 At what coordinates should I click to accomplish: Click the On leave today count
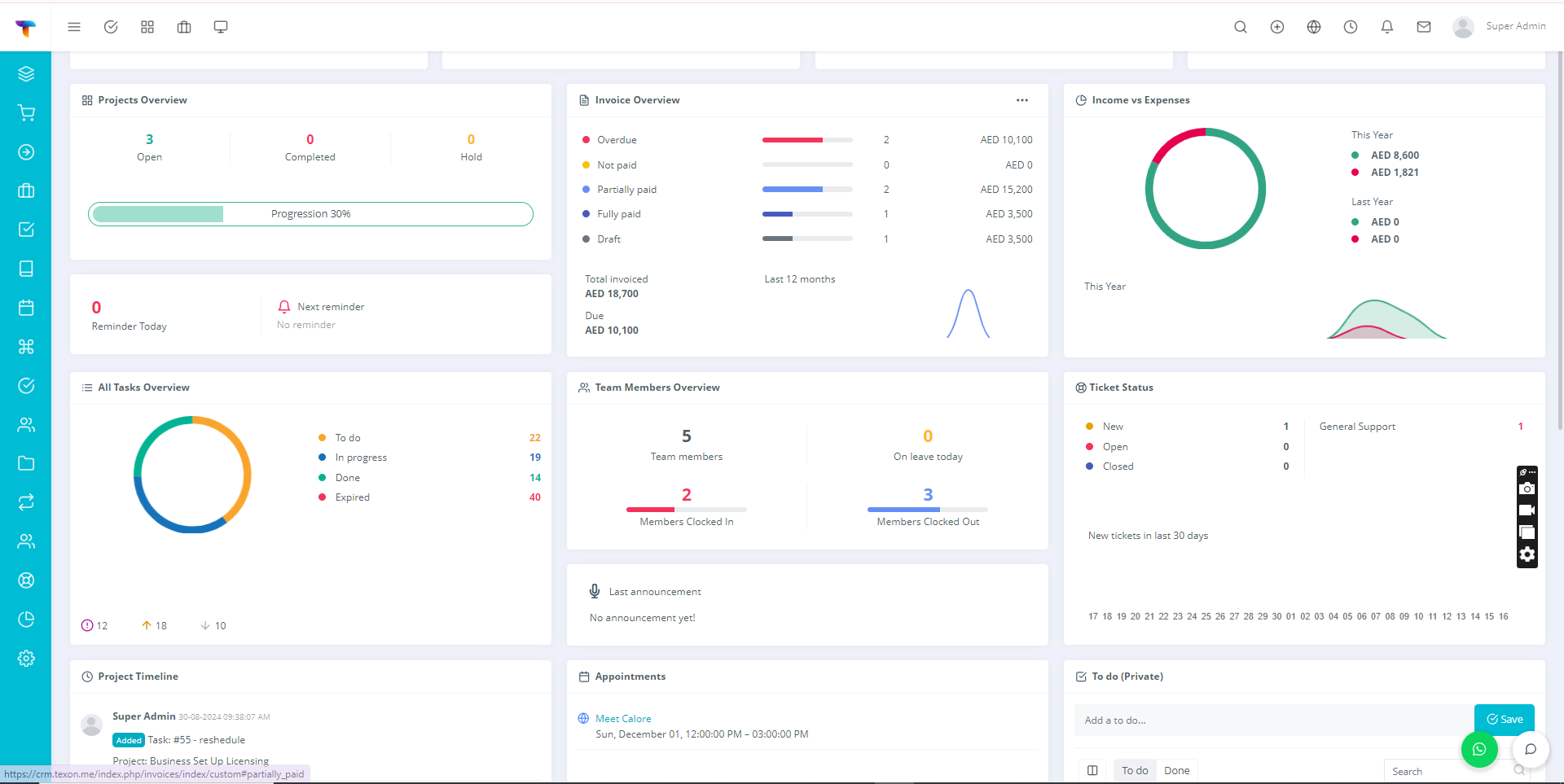[928, 436]
